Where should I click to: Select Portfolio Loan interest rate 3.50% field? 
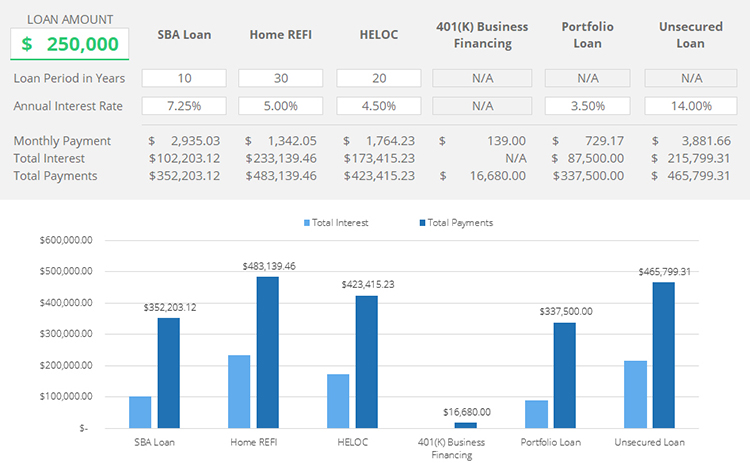[x=587, y=105]
